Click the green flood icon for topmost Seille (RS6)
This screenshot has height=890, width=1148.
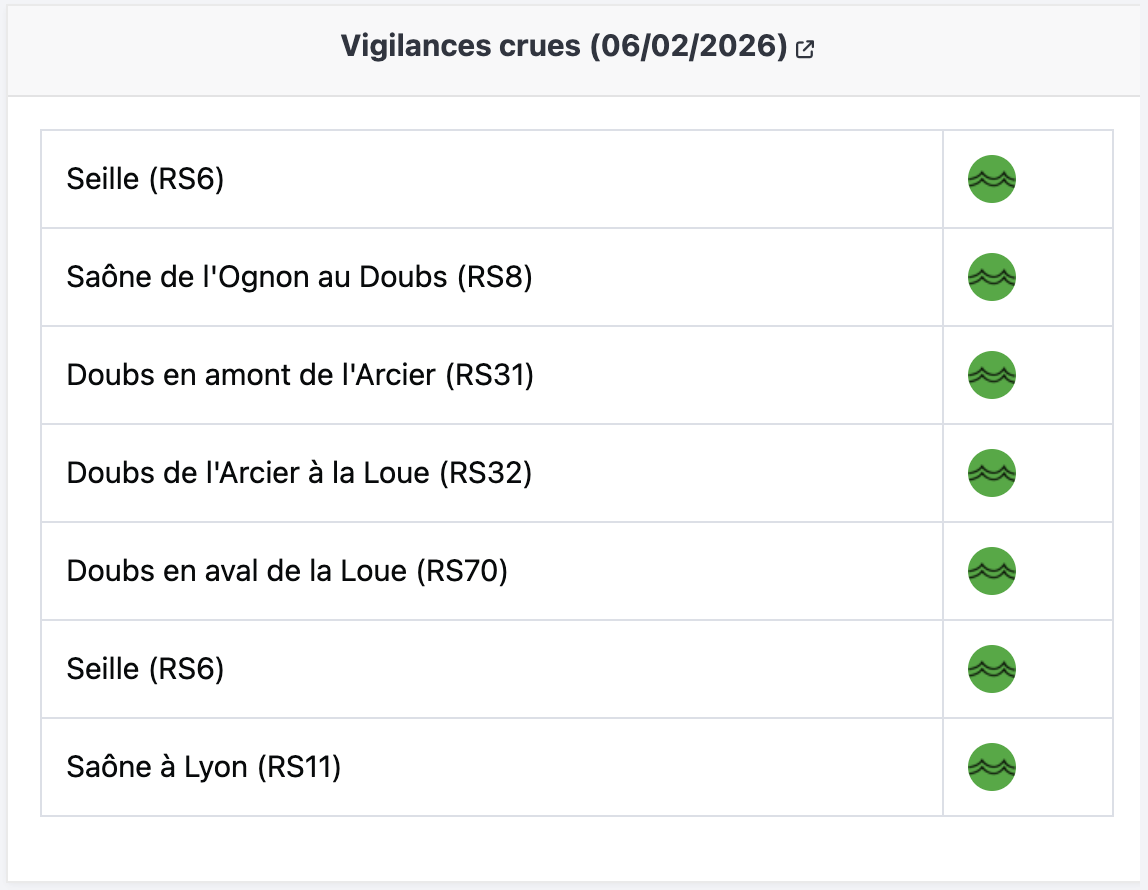tap(991, 180)
